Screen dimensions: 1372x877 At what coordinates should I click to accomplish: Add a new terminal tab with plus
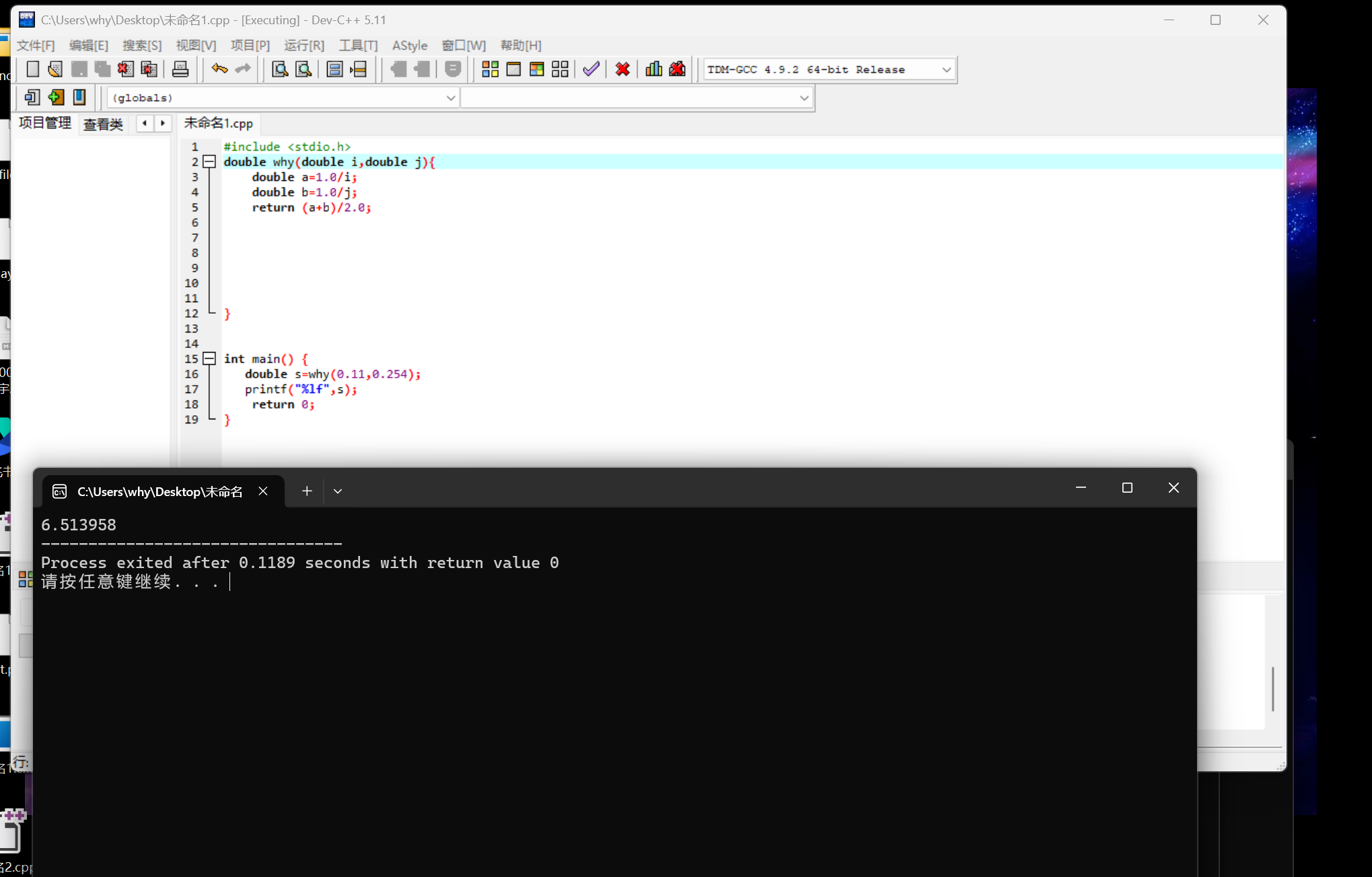tap(307, 491)
